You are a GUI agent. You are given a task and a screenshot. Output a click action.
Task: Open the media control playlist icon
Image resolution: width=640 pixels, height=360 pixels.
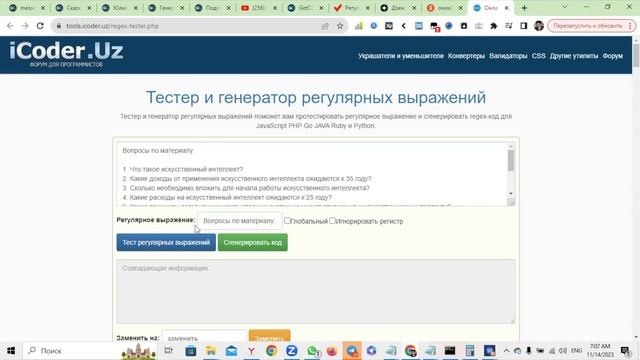[509, 26]
